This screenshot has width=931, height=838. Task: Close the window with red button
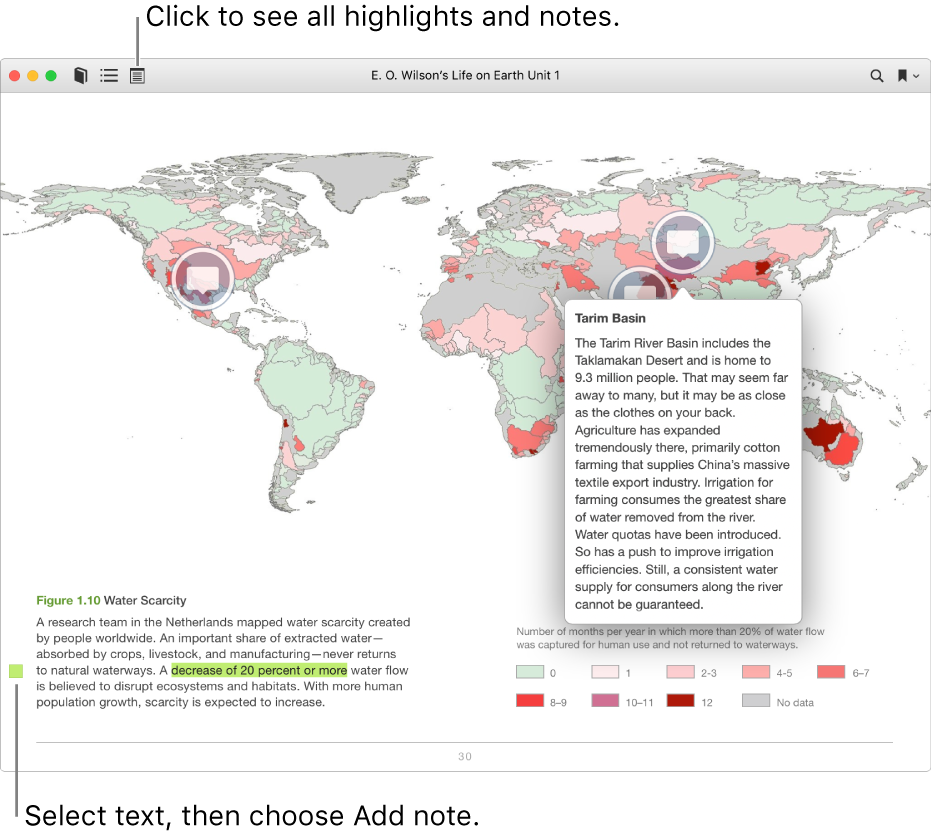point(15,76)
